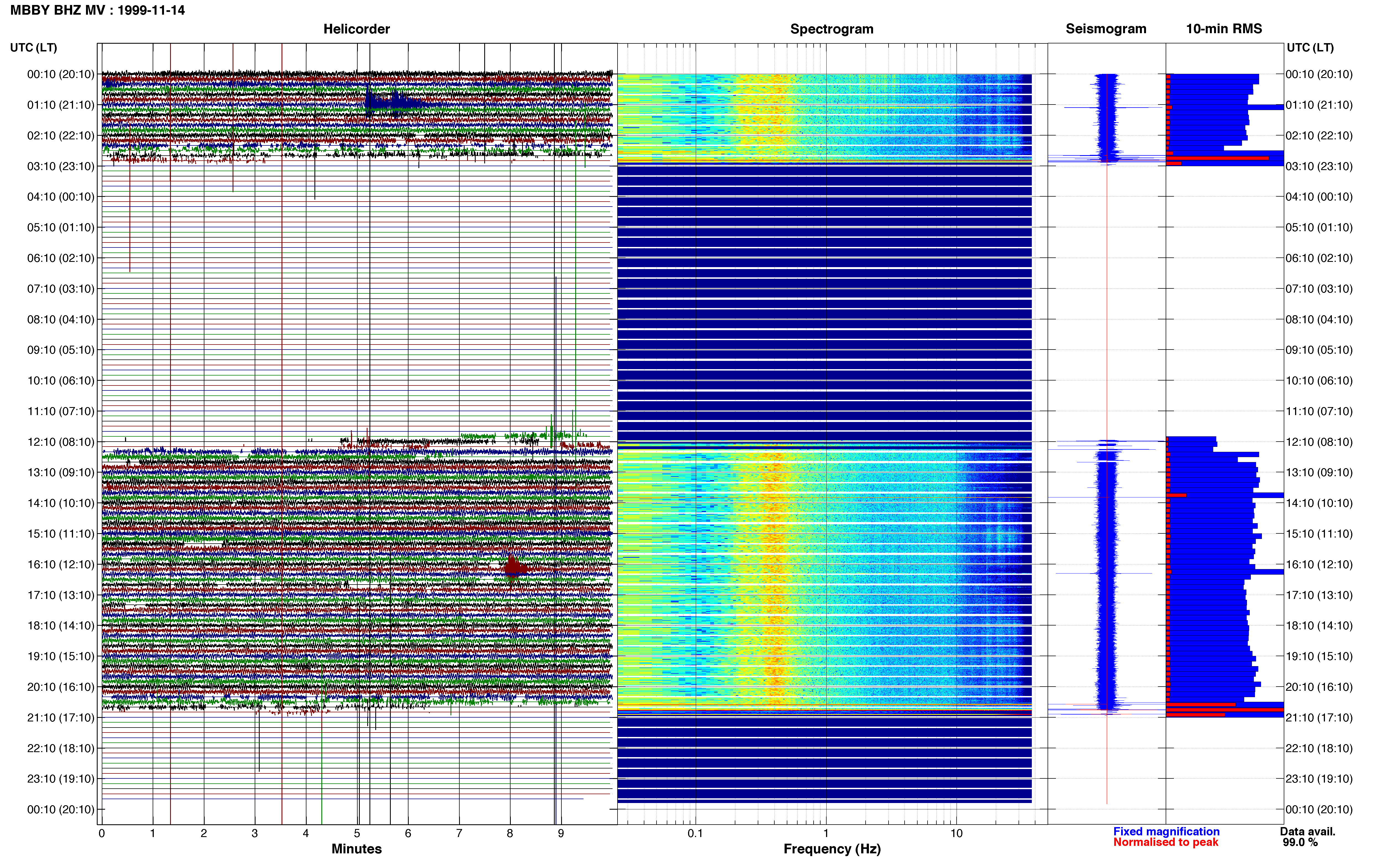The height and width of the screenshot is (868, 1388).
Task: Click the '0' tick on the Minutes axis
Action: pyautogui.click(x=101, y=833)
